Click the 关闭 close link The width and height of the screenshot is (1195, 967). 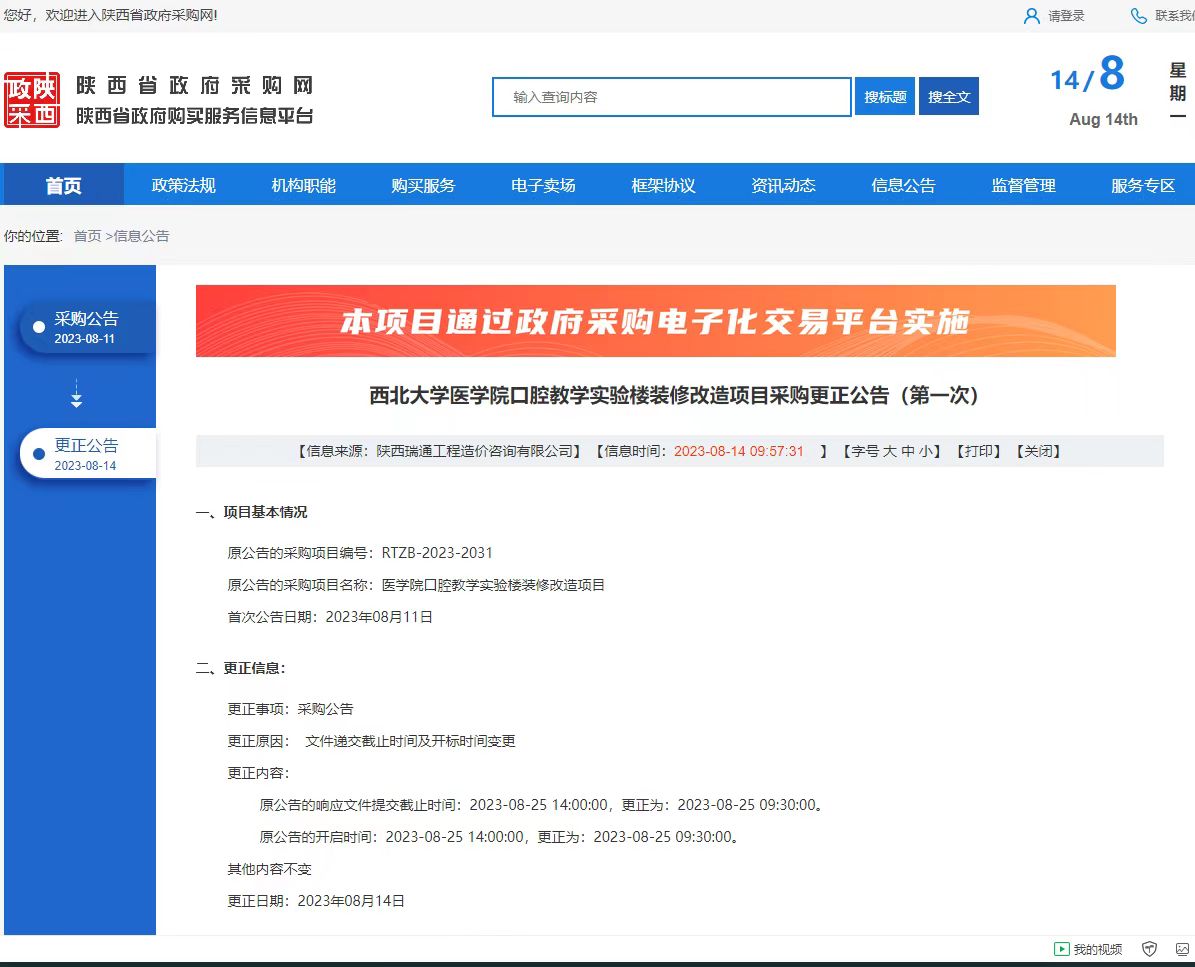point(1037,451)
